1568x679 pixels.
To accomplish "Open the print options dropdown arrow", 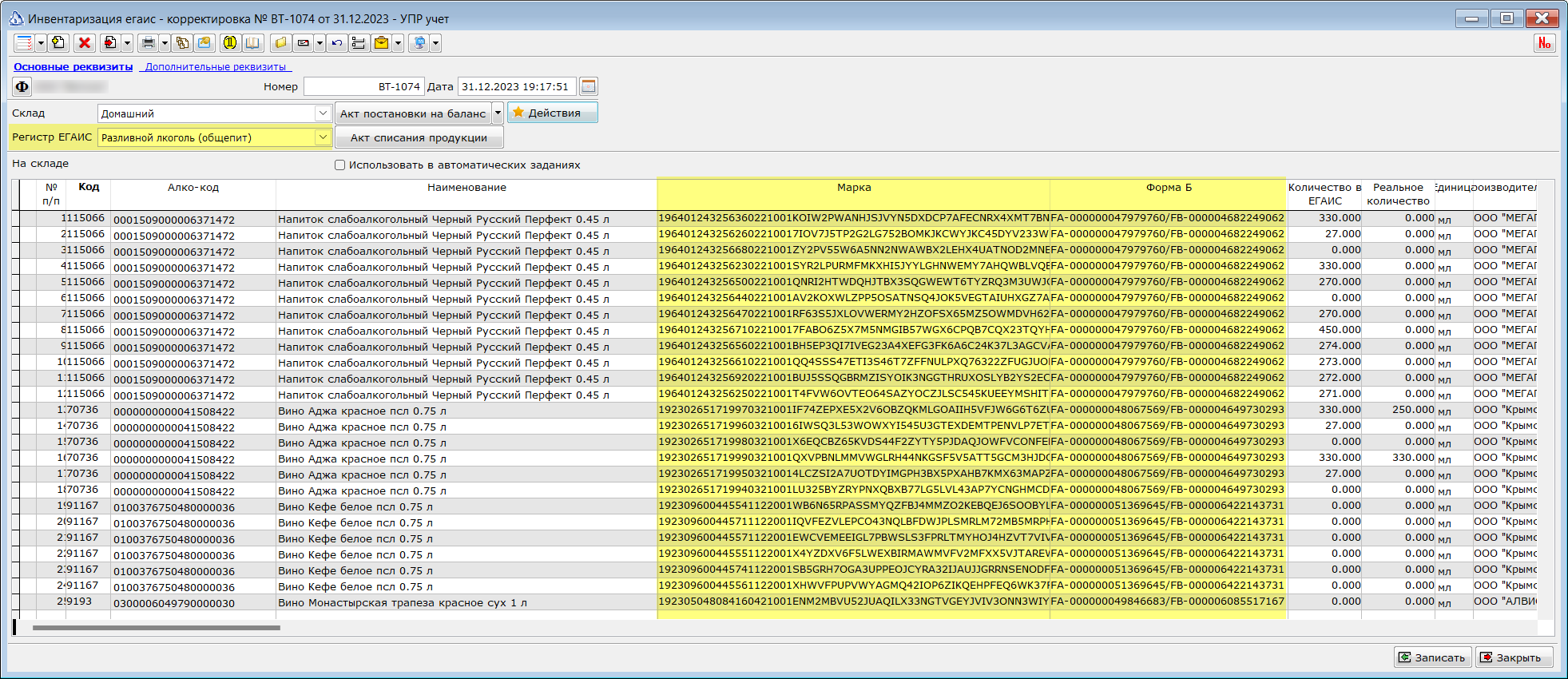I will tap(165, 43).
